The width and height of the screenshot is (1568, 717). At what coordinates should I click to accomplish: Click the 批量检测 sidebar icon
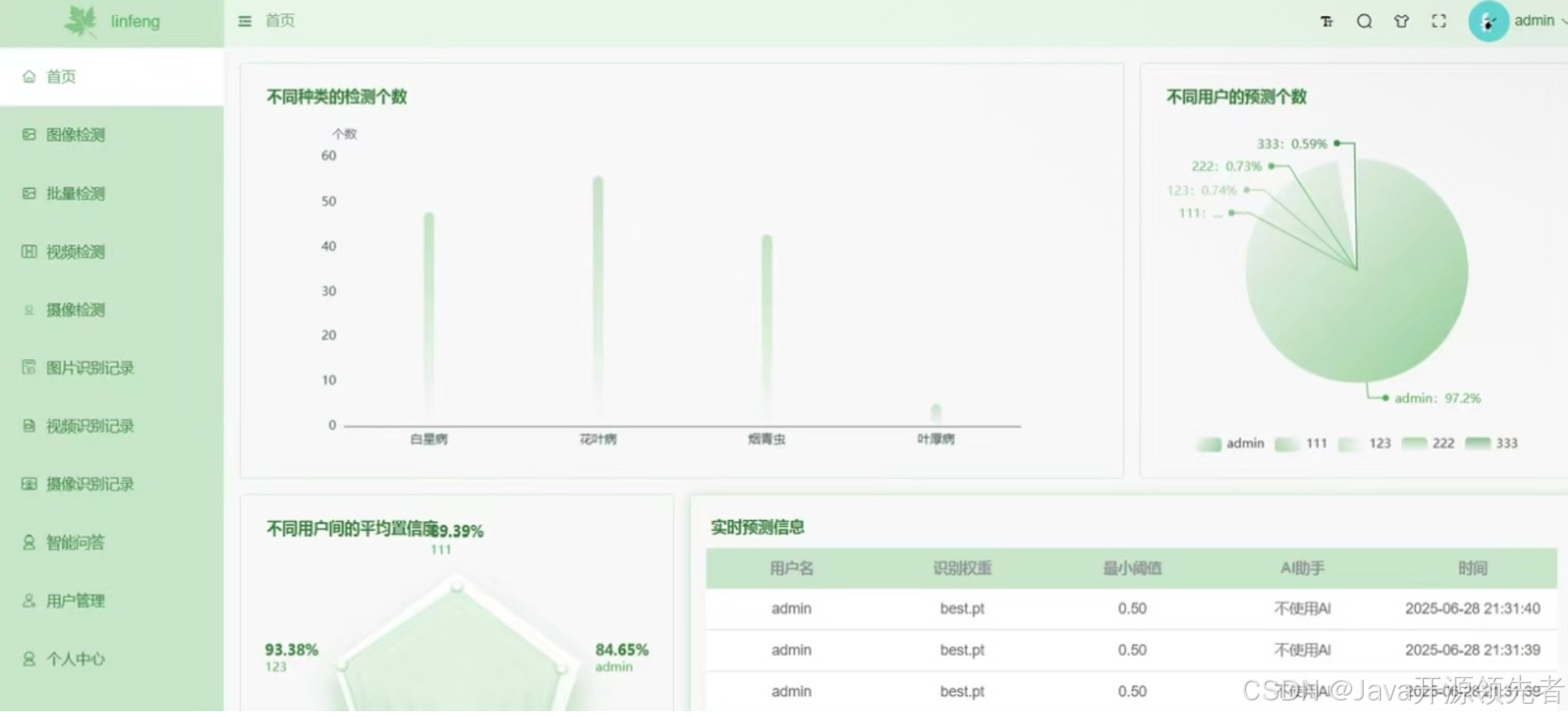coord(29,193)
